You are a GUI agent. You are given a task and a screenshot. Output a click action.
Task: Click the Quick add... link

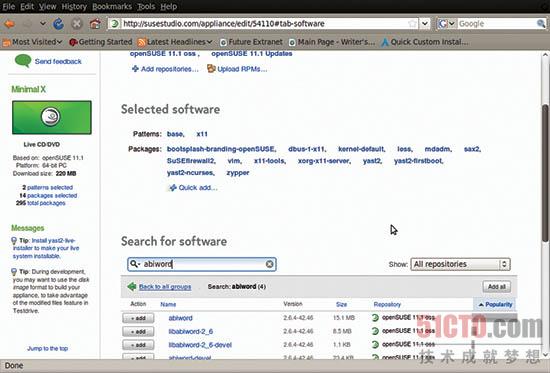[x=193, y=188]
